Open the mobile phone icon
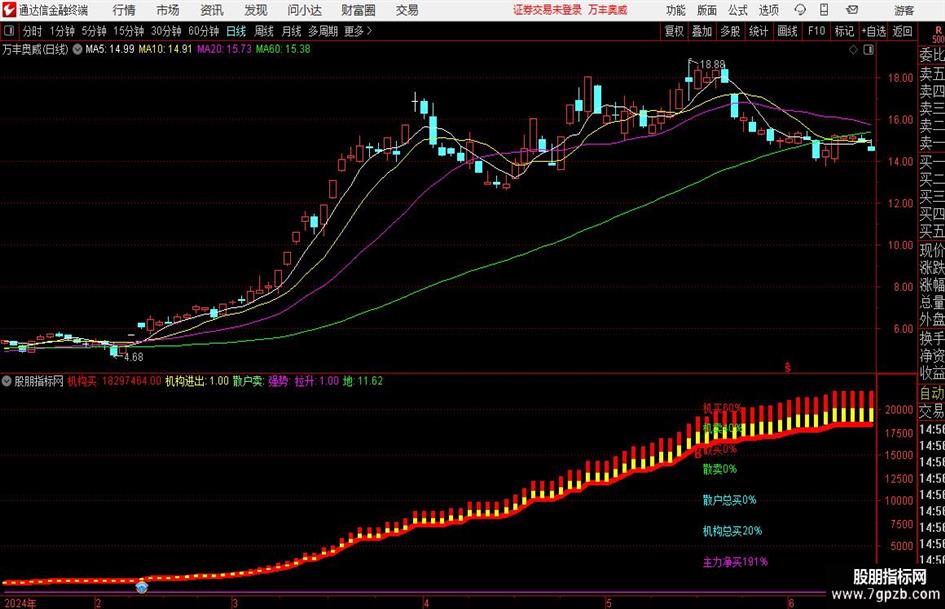Image resolution: width=945 pixels, height=609 pixels. [x=824, y=10]
